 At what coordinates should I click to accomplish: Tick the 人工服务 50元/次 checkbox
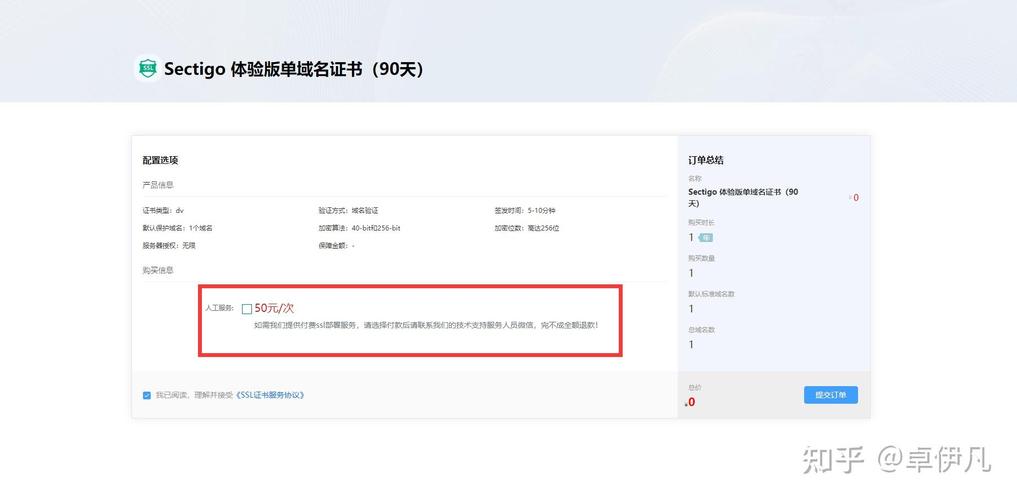[246, 309]
